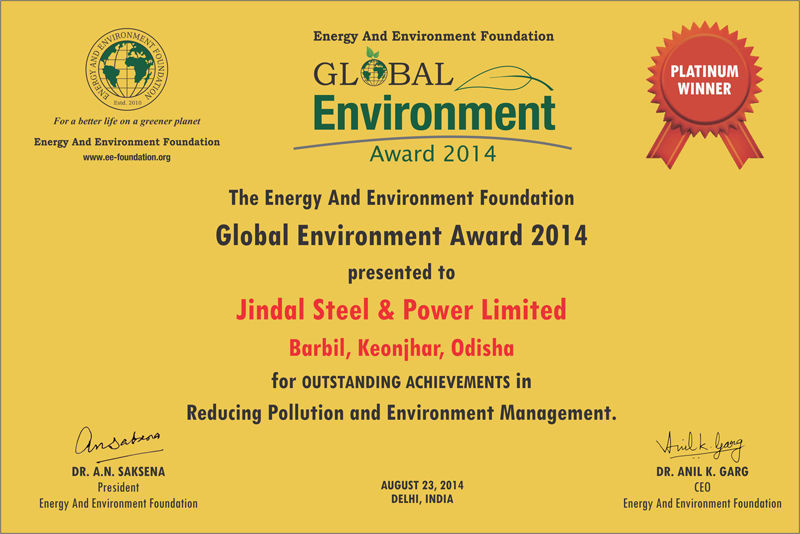Click the name 'DR. A.N. SAKSENA'
This screenshot has width=800, height=534.
118,472
